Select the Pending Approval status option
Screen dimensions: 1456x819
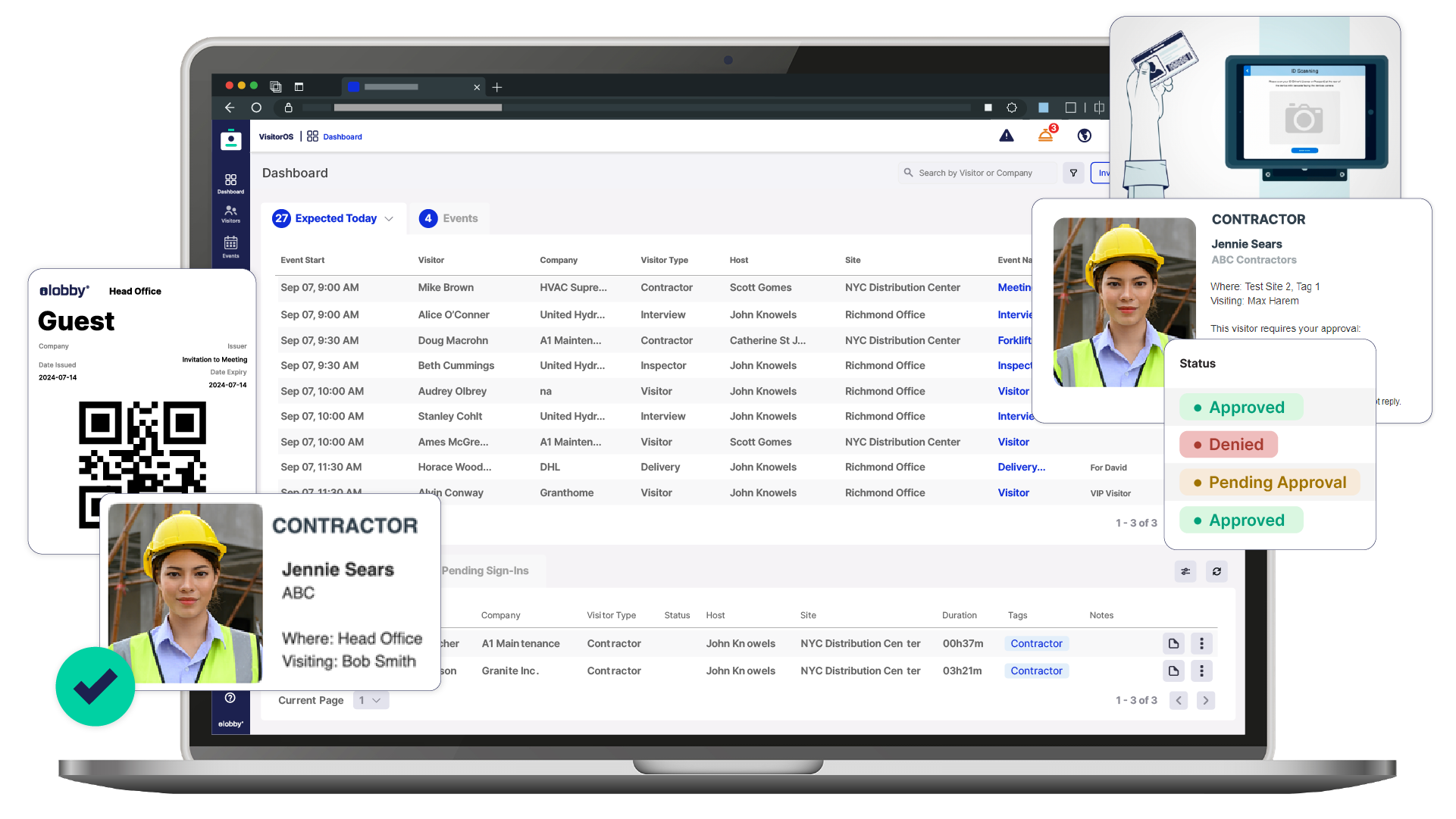click(1269, 483)
